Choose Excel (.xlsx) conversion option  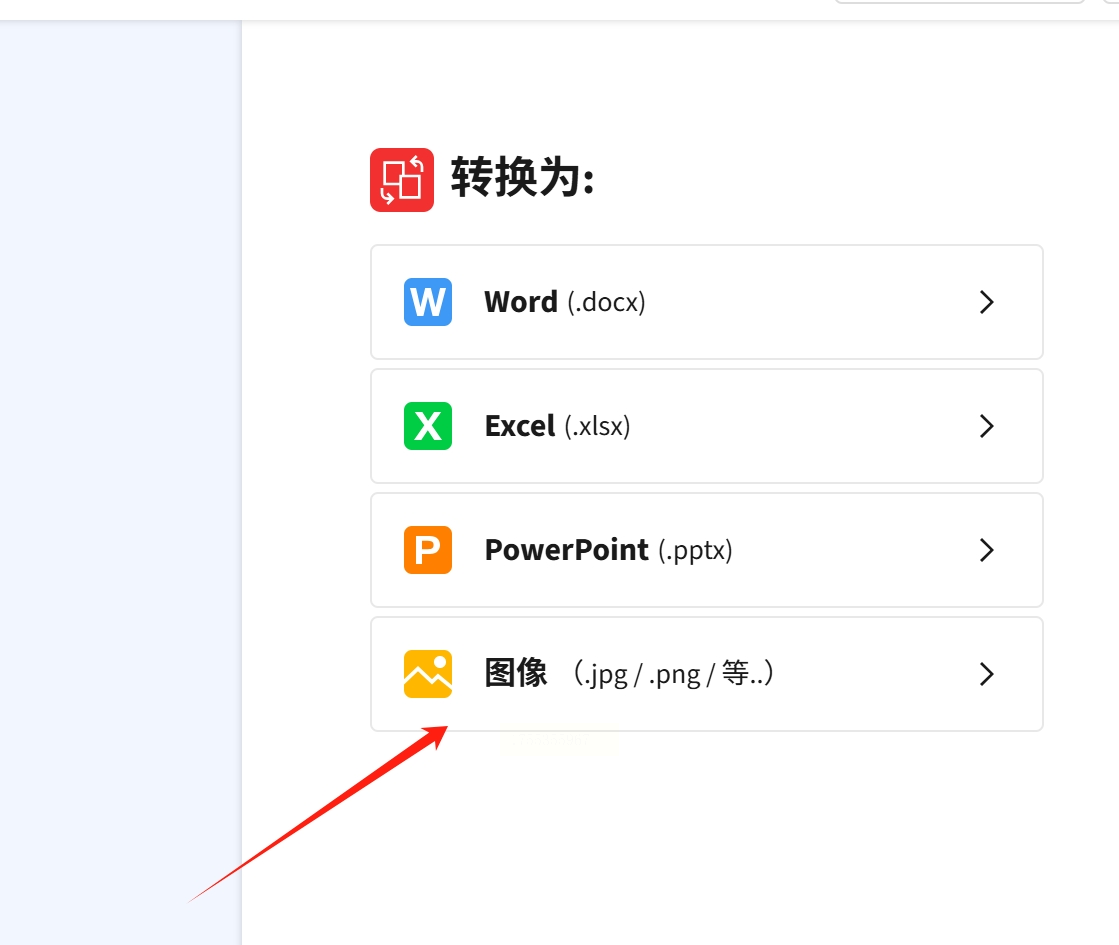coord(707,426)
